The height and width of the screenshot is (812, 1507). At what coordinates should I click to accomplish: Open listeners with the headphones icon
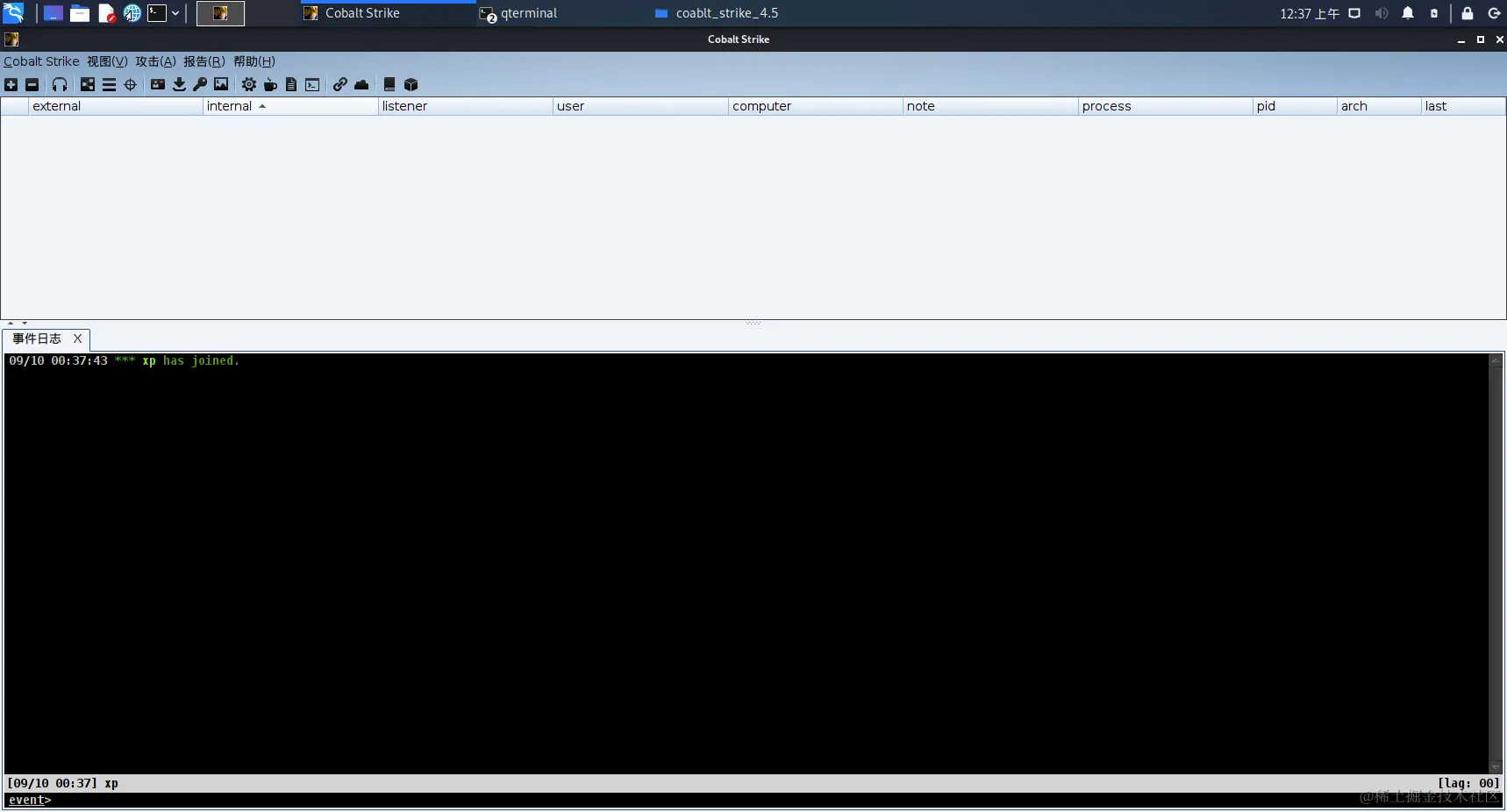60,84
